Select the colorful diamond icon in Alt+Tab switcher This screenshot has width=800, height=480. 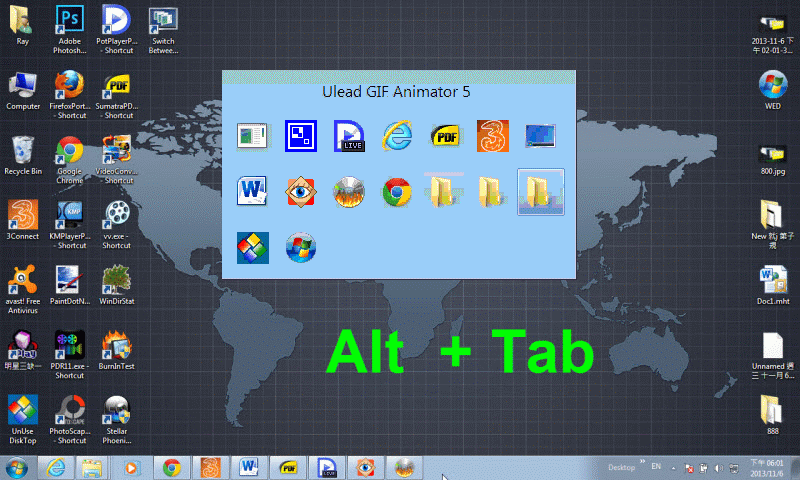point(253,248)
